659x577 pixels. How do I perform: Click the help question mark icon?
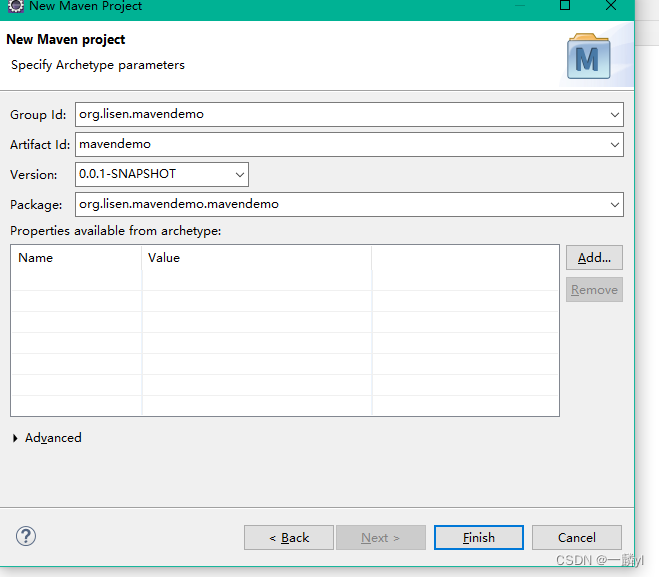(26, 536)
